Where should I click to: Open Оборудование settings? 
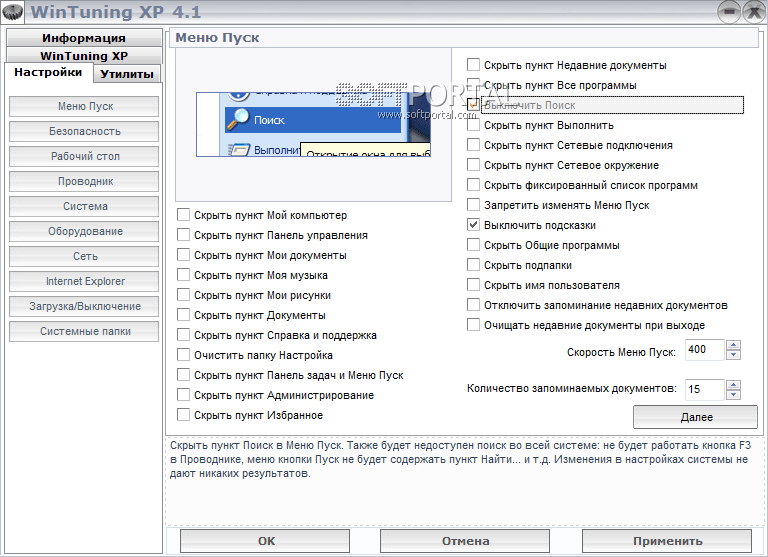click(x=84, y=231)
